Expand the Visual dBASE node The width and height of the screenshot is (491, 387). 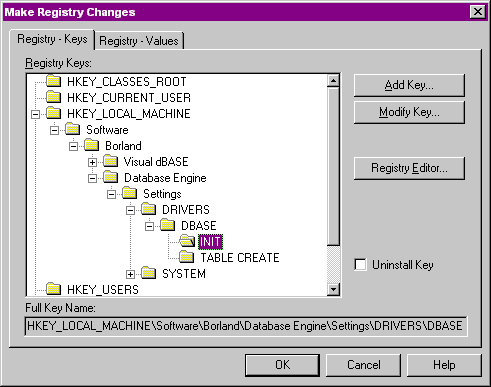[92, 162]
